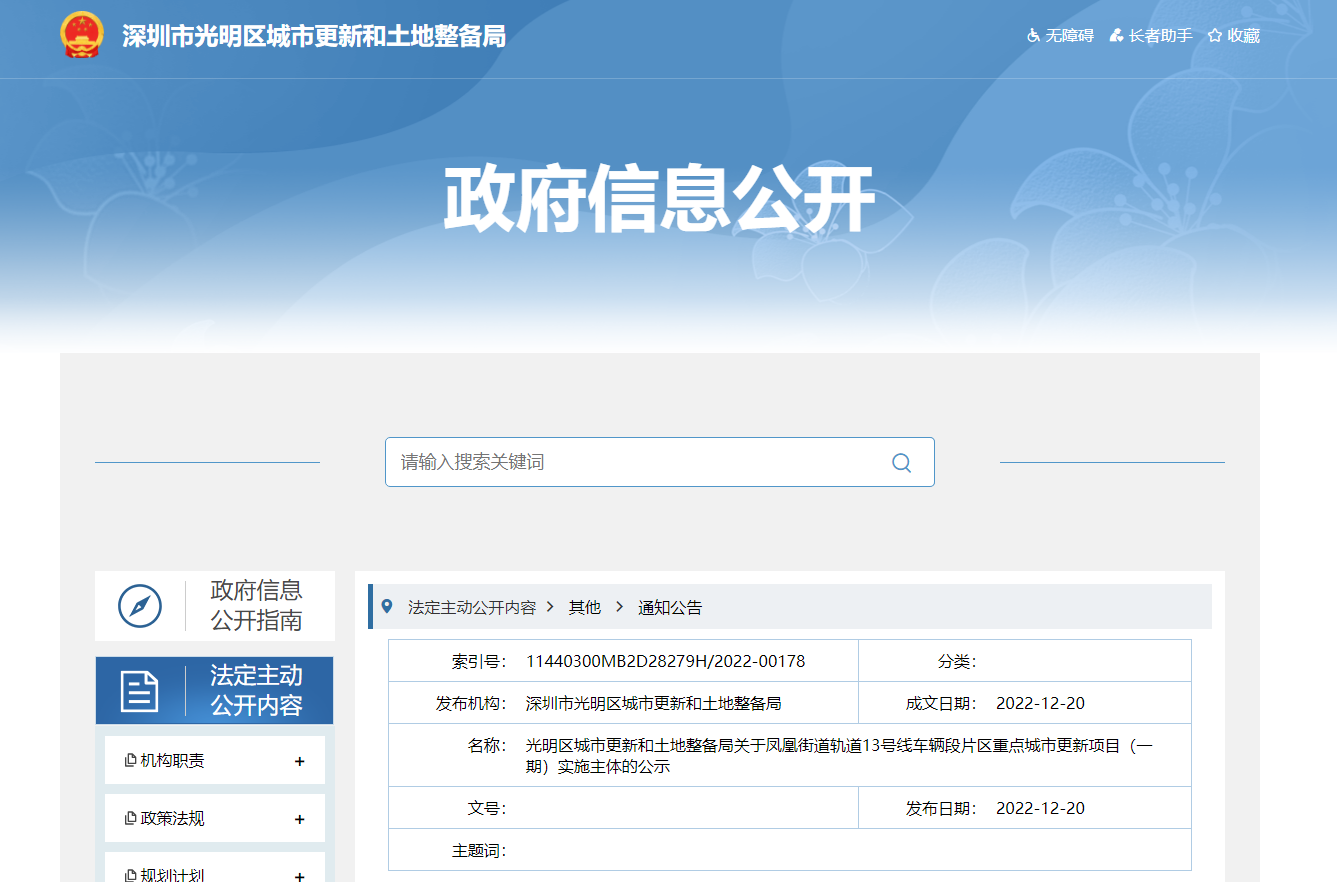Expand the 机构职责 plus sign
This screenshot has height=882, width=1337.
[299, 762]
